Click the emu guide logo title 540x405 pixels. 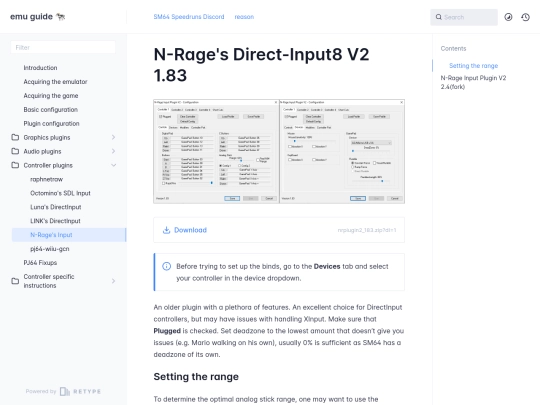tap(38, 17)
